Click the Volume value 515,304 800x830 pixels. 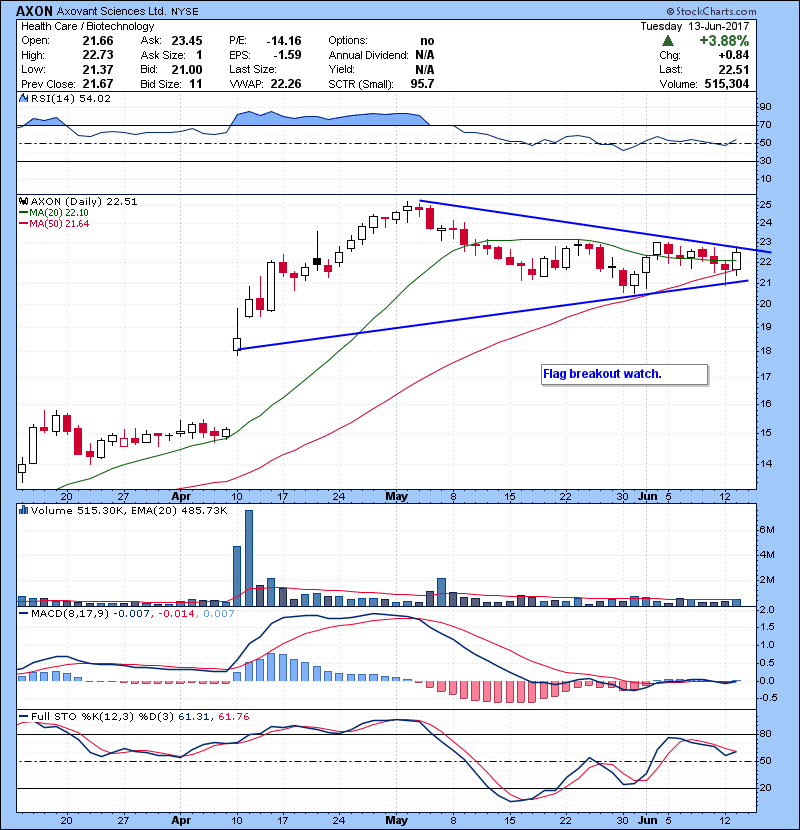click(x=726, y=84)
